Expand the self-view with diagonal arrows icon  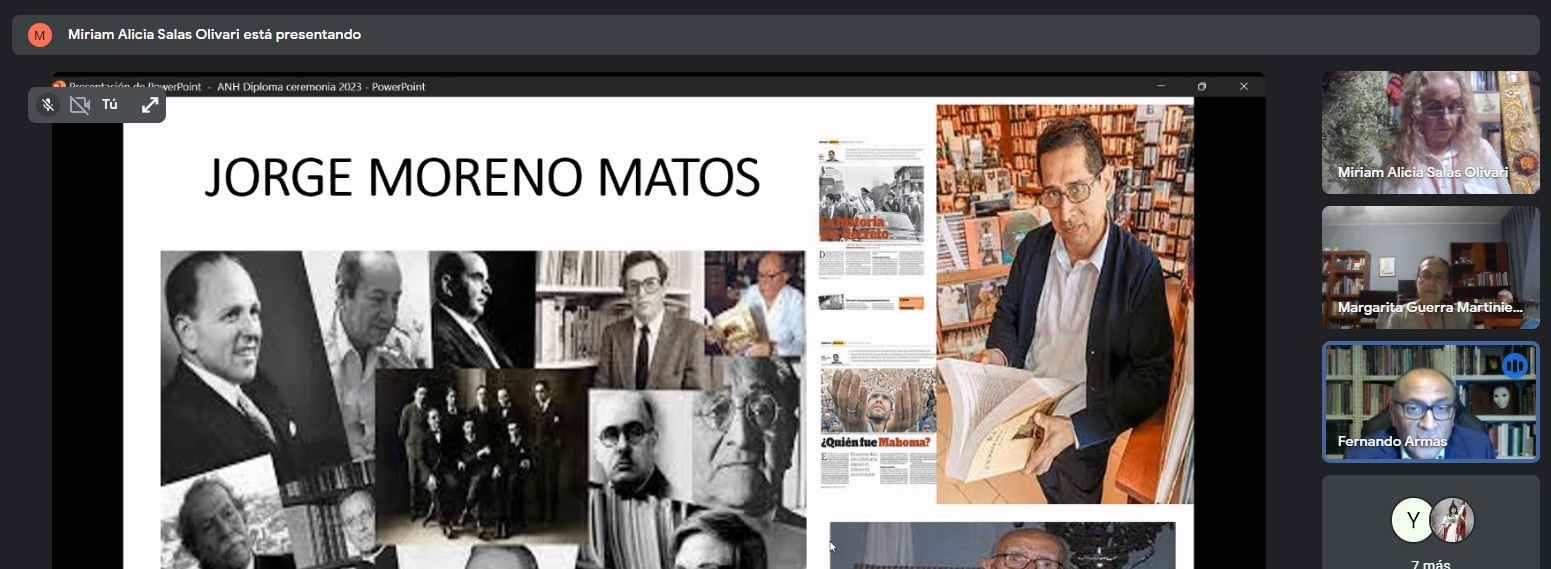tap(150, 105)
